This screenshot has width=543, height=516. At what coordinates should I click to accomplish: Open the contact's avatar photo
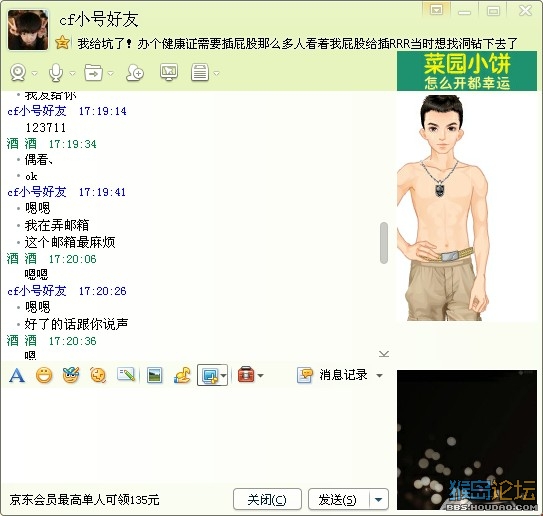pyautogui.click(x=28, y=30)
